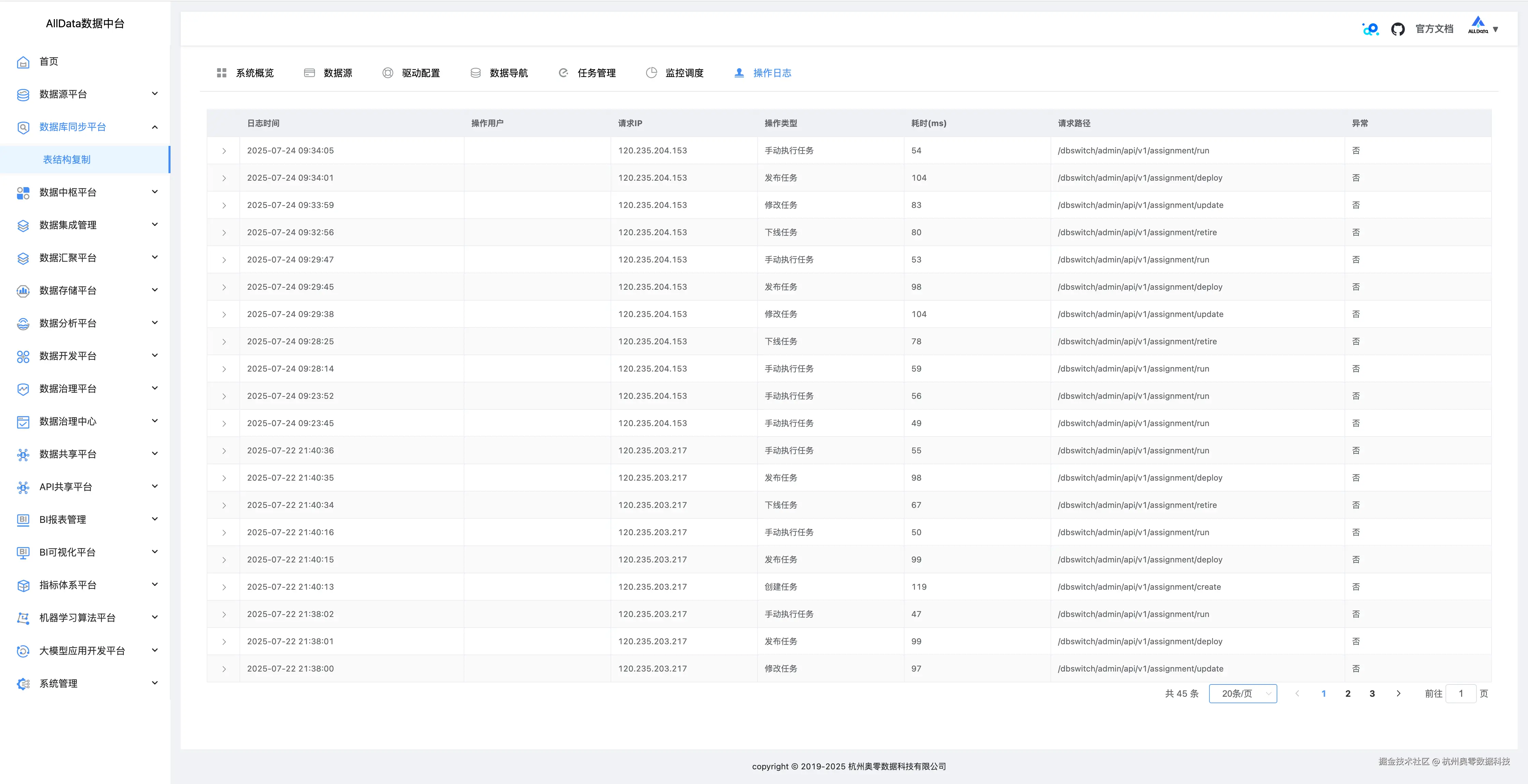Viewport: 1528px width, 784px height.
Task: Expand the 2025-07-24 09:34:05 log row
Action: [224, 151]
